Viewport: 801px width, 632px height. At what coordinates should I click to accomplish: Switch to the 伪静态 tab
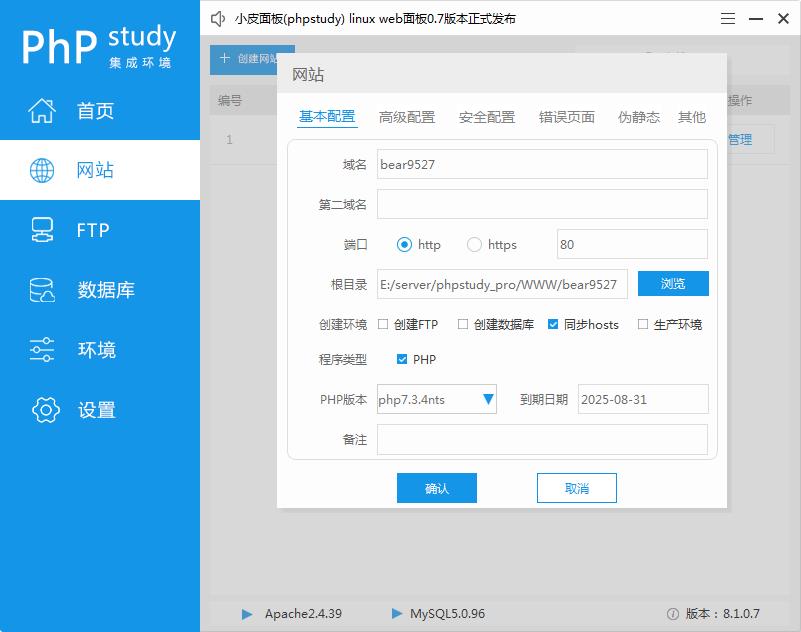pos(639,117)
